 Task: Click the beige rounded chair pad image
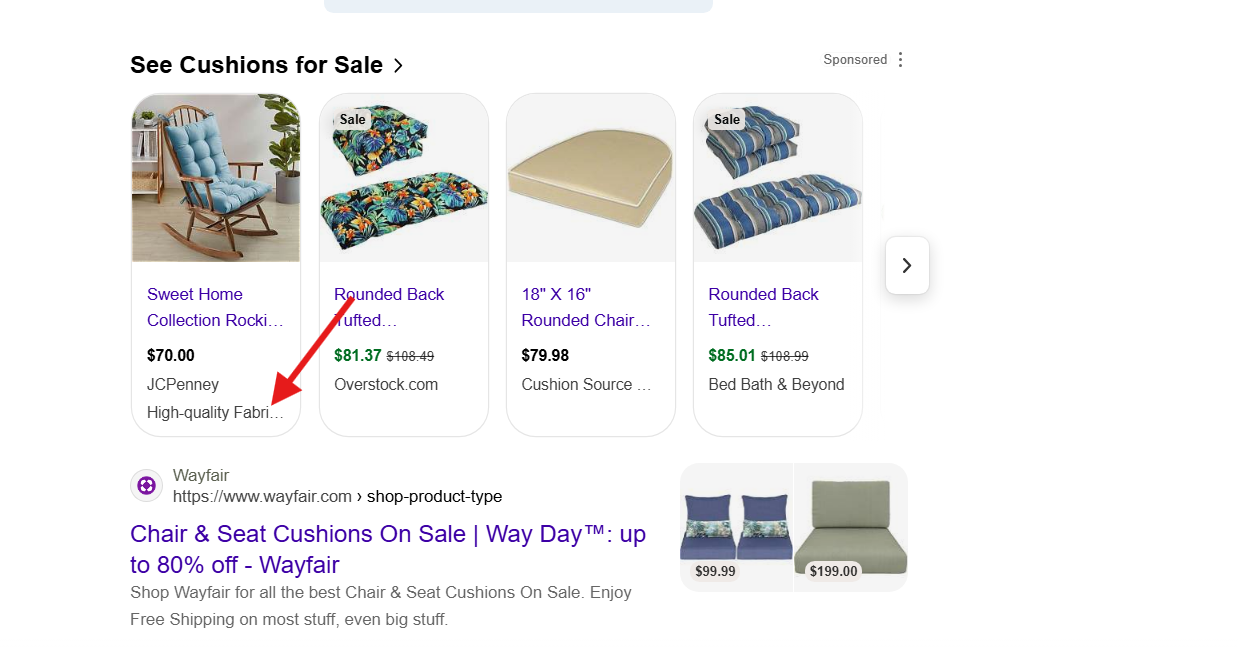(591, 178)
